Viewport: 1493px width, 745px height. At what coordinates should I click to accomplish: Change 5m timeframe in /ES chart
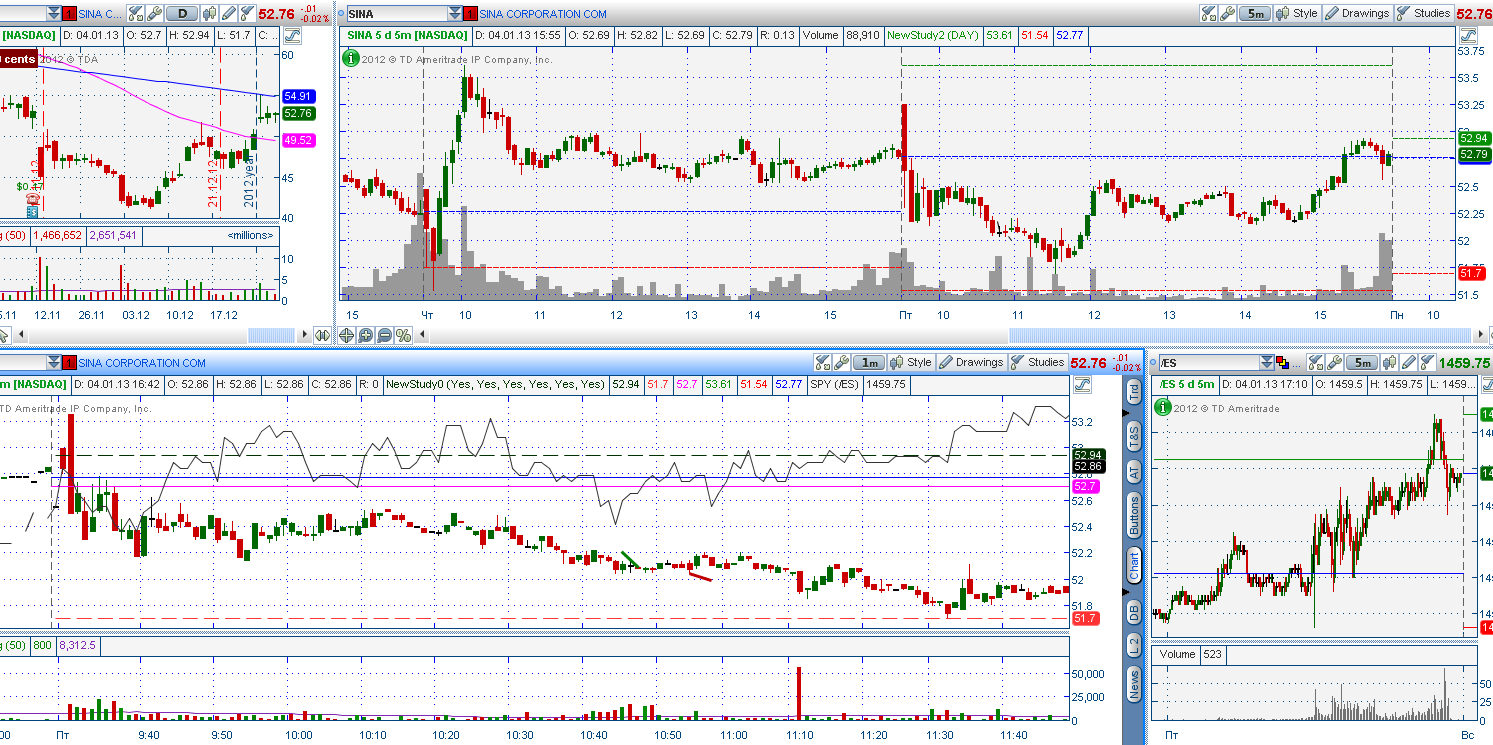click(x=1362, y=363)
